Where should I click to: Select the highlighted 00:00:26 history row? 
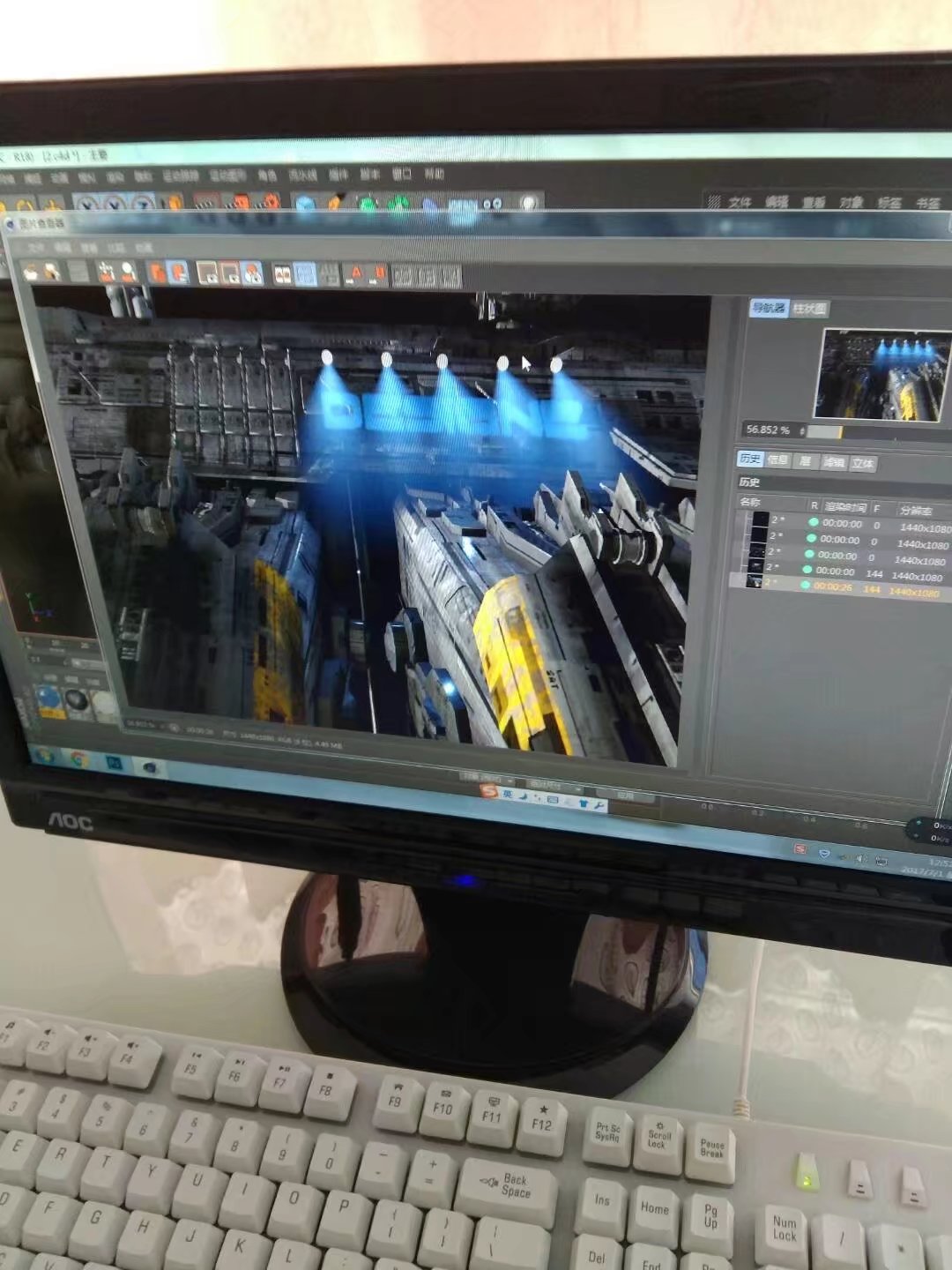842,586
